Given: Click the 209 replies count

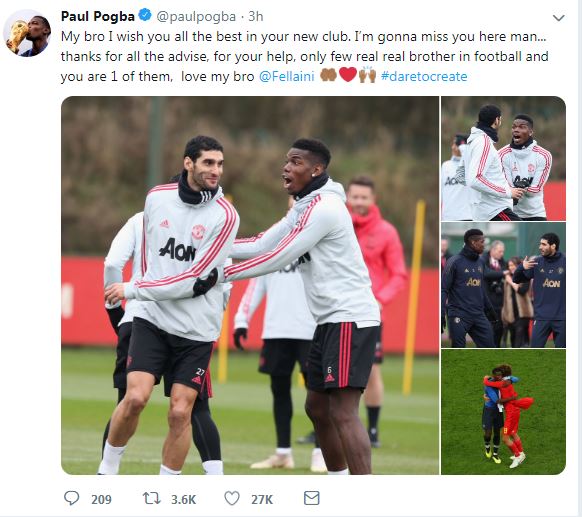Looking at the screenshot, I should (101, 500).
